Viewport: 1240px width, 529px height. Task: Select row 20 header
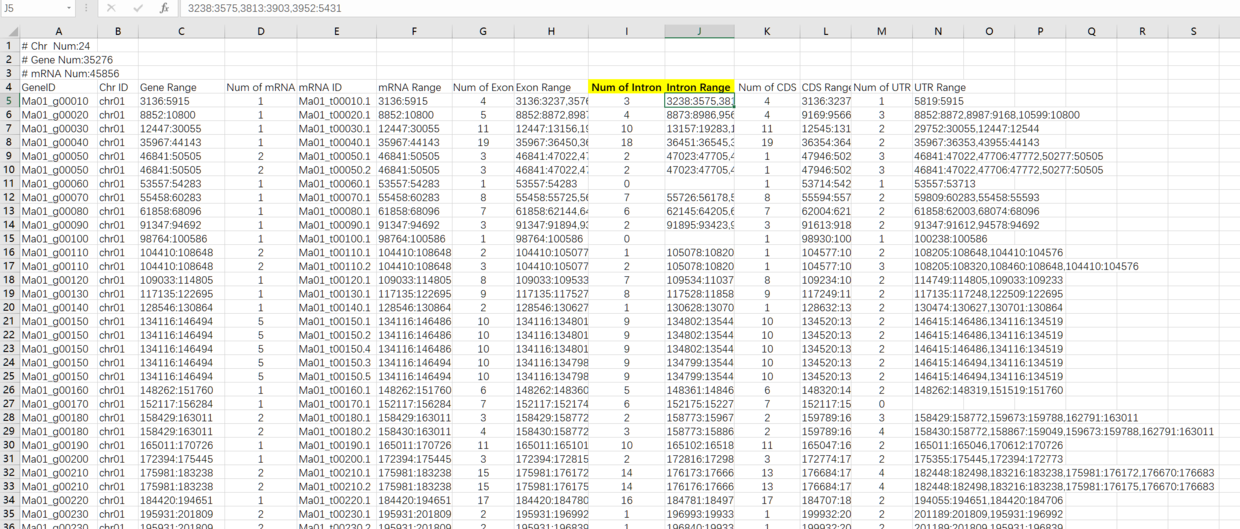(x=9, y=307)
